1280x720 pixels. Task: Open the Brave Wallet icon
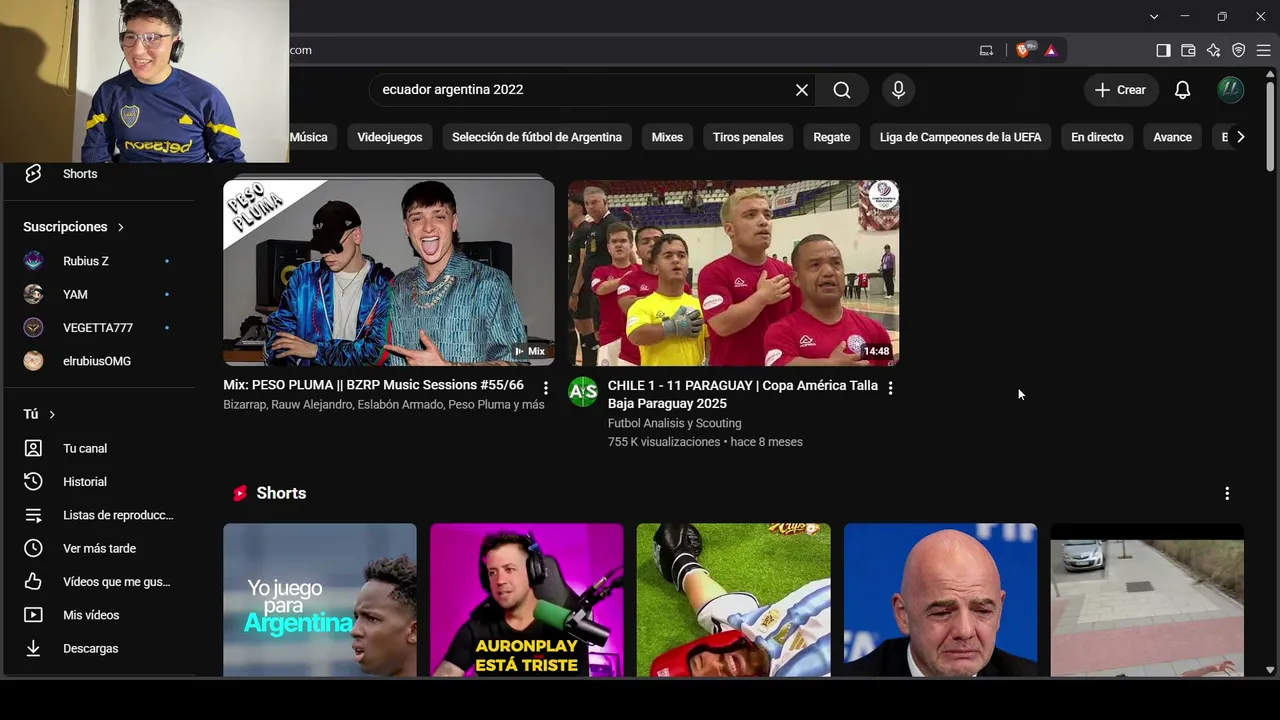[1188, 50]
